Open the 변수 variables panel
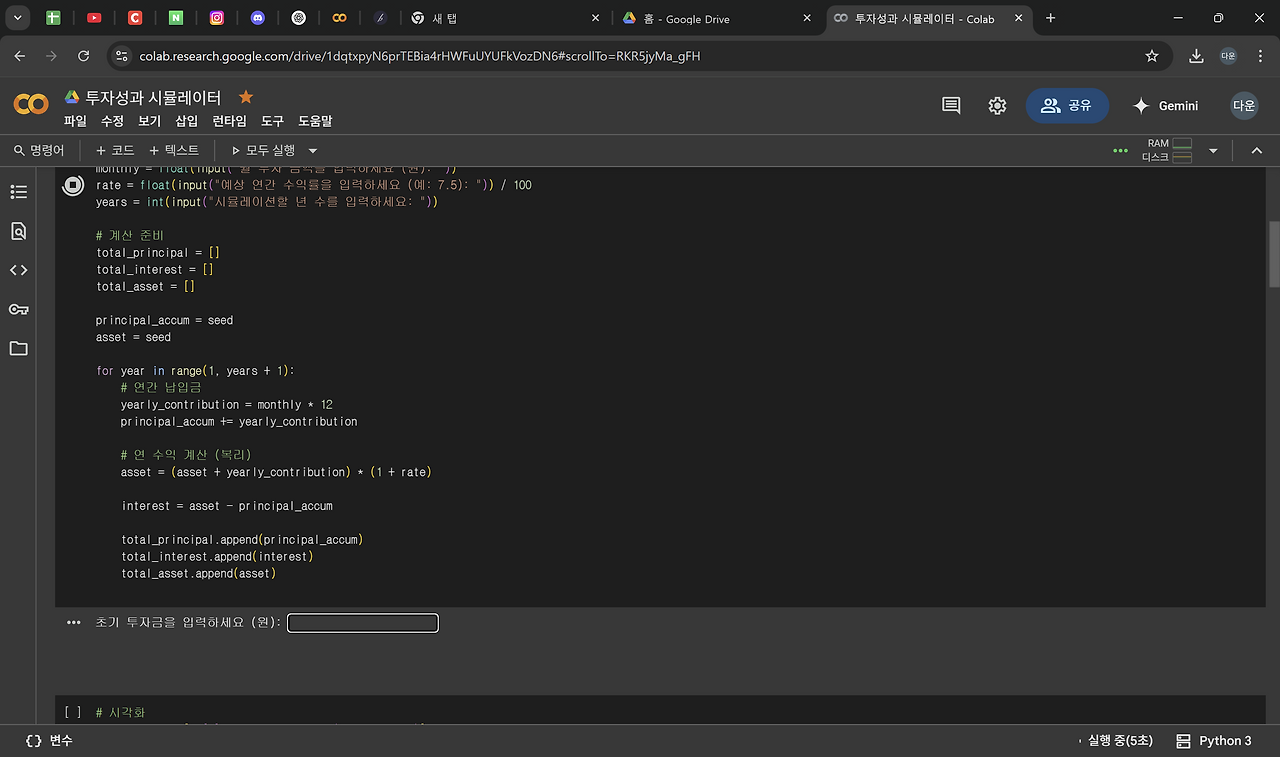The height and width of the screenshot is (757, 1280). [x=50, y=741]
